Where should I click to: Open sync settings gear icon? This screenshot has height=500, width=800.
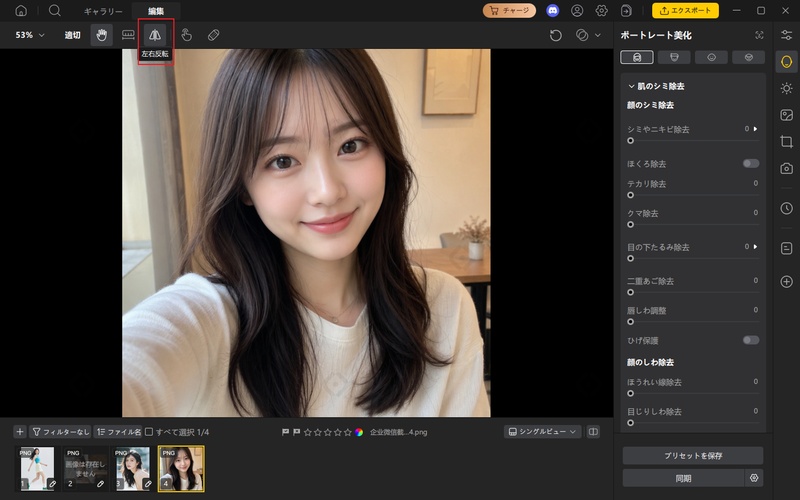(x=754, y=478)
